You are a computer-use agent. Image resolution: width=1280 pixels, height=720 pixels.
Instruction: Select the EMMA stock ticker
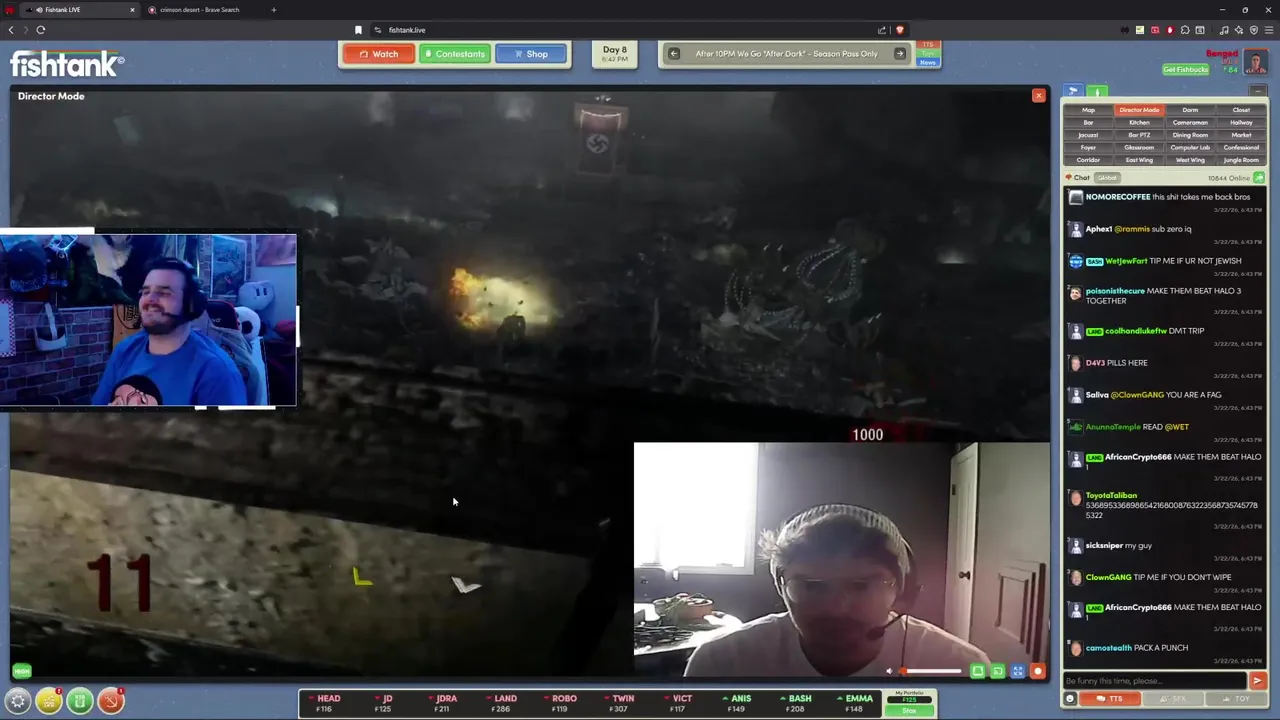tap(853, 703)
